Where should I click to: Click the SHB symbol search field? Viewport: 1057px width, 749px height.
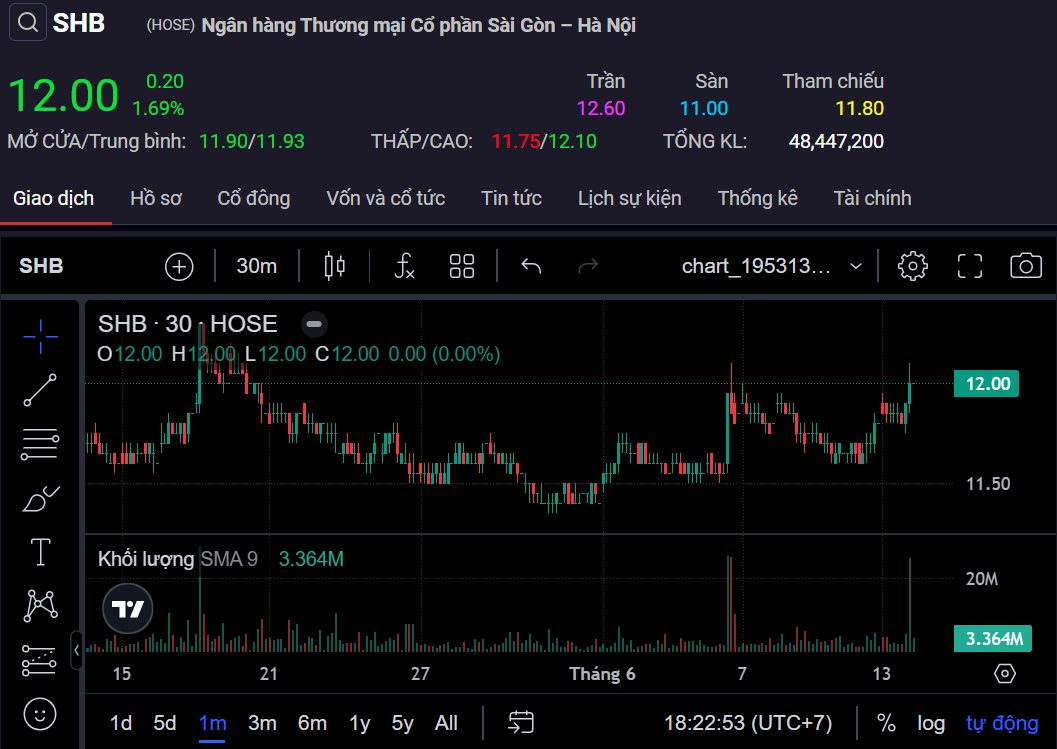tap(41, 266)
